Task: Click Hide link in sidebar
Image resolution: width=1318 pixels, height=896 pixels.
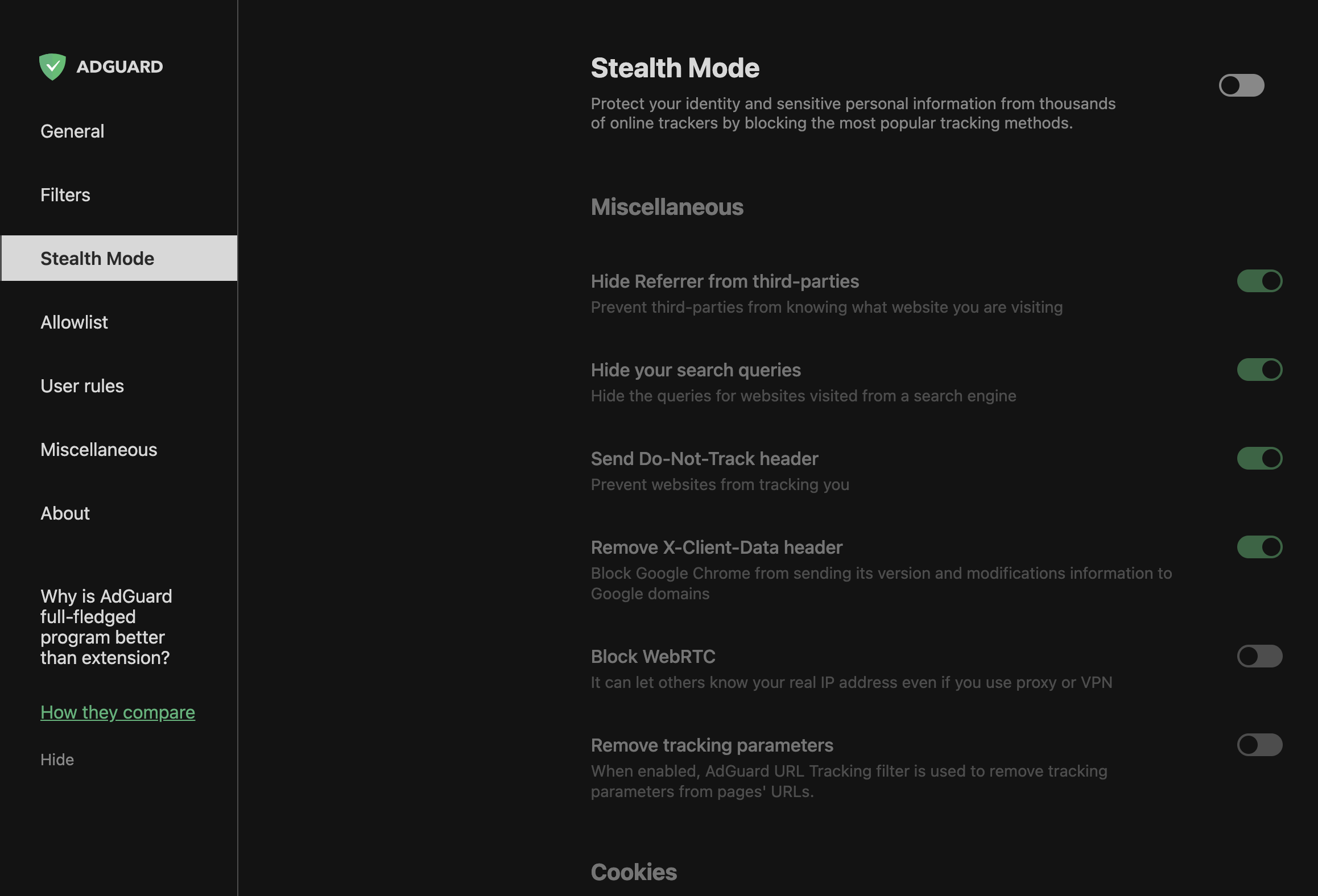Action: click(x=57, y=759)
